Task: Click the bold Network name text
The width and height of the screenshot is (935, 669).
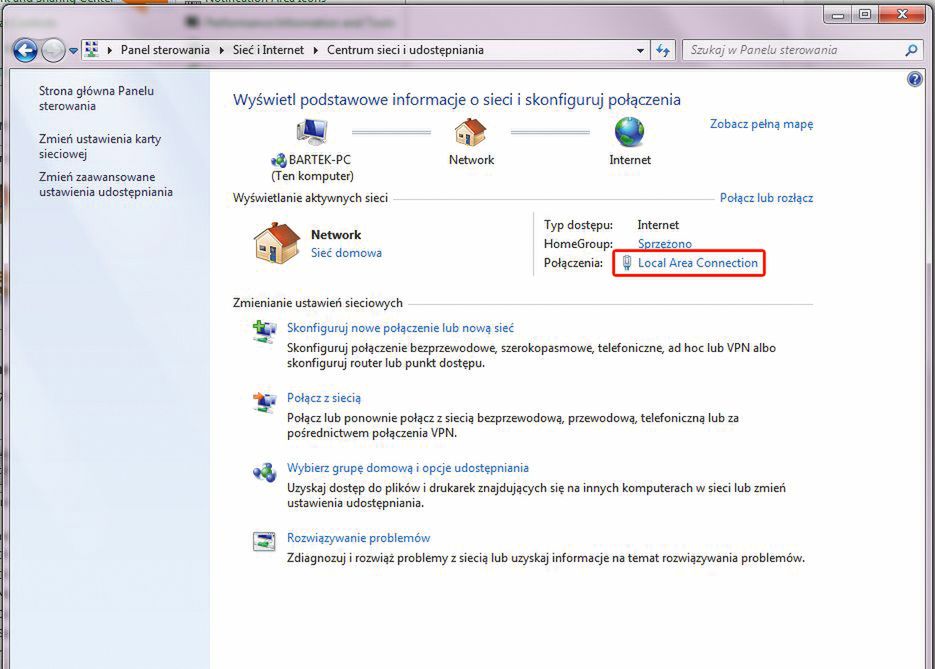Action: click(336, 235)
